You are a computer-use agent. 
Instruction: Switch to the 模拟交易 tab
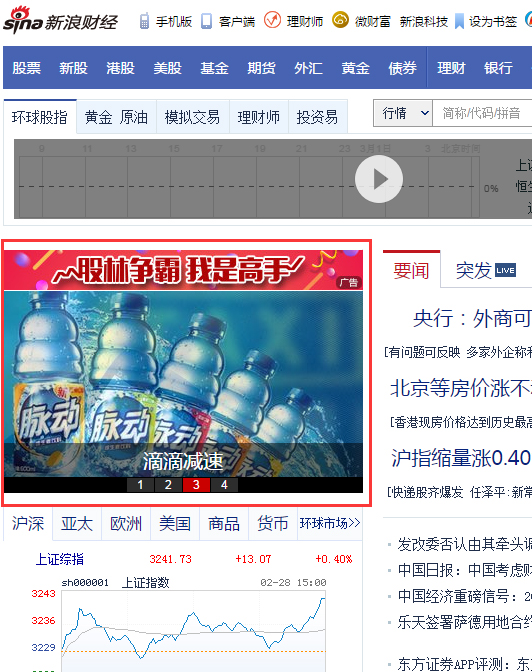coord(192,117)
